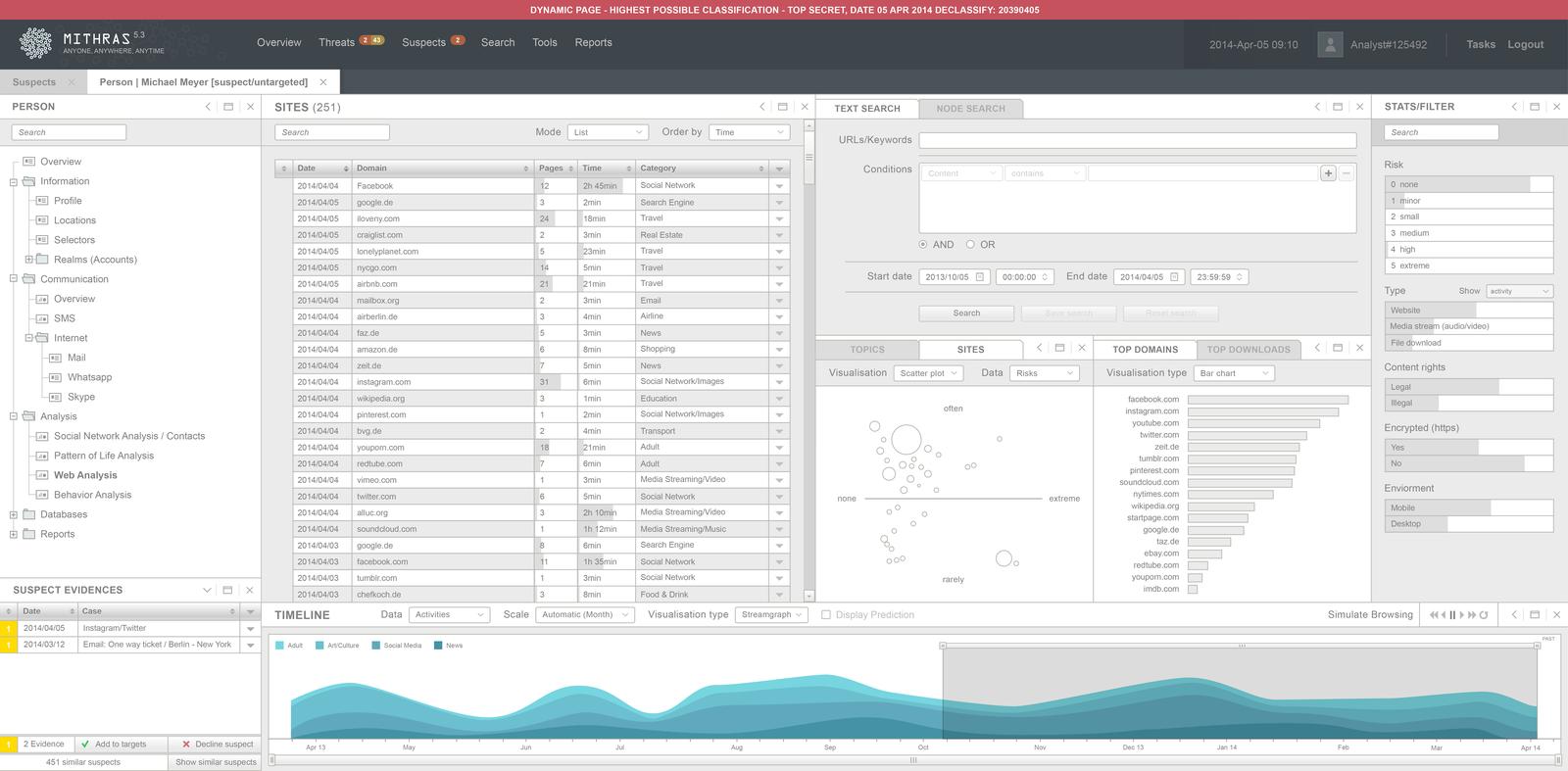Open the Order by Time dropdown

click(x=750, y=132)
